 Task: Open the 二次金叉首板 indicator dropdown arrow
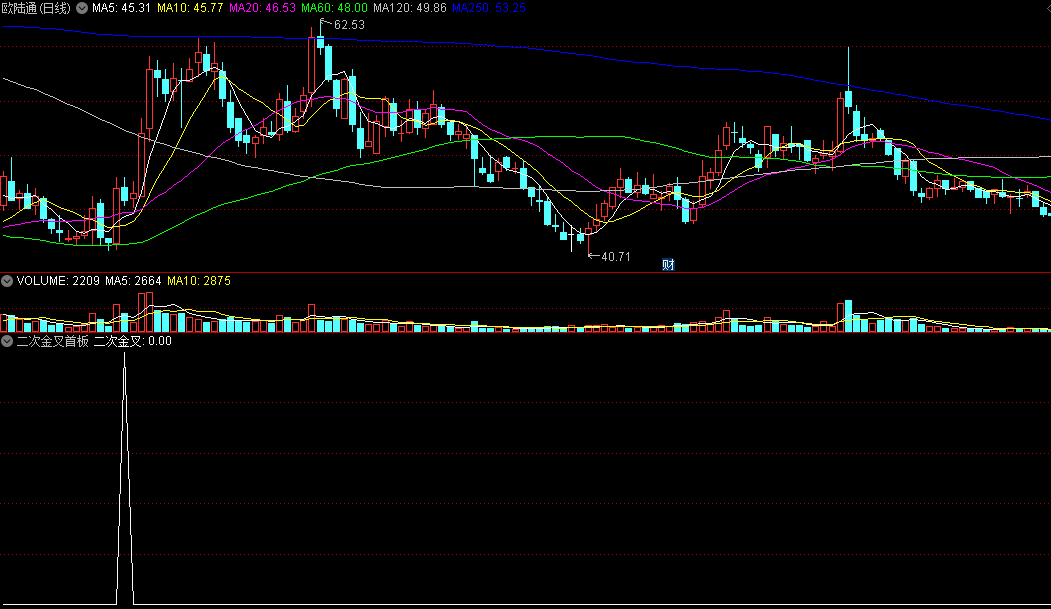[x=7, y=341]
